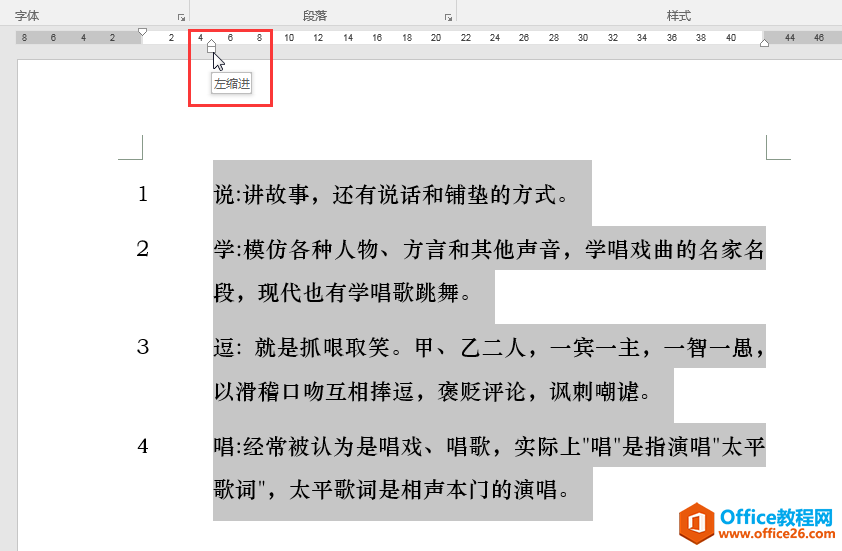
Task: Click the right indent marker on ruler
Action: (765, 43)
